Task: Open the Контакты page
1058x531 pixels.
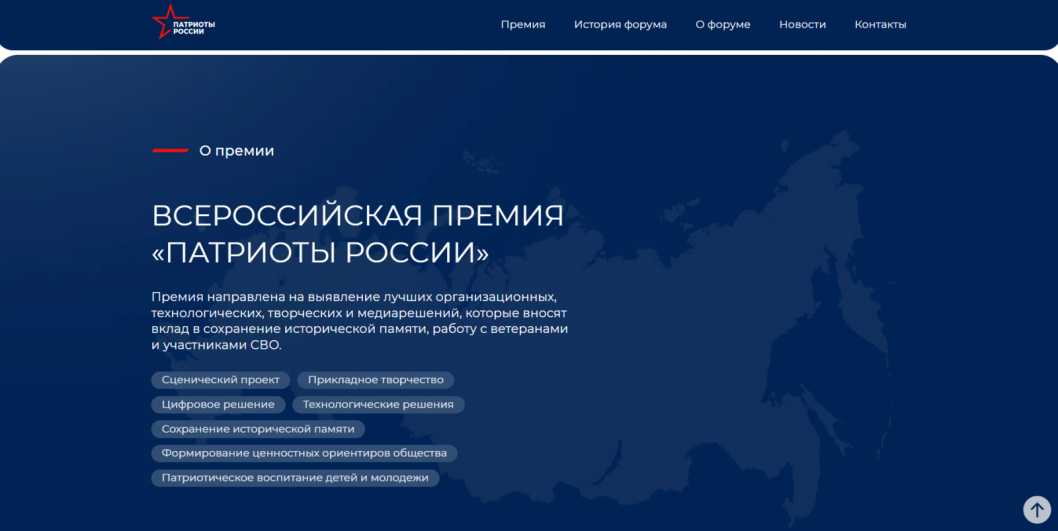Action: pyautogui.click(x=880, y=24)
